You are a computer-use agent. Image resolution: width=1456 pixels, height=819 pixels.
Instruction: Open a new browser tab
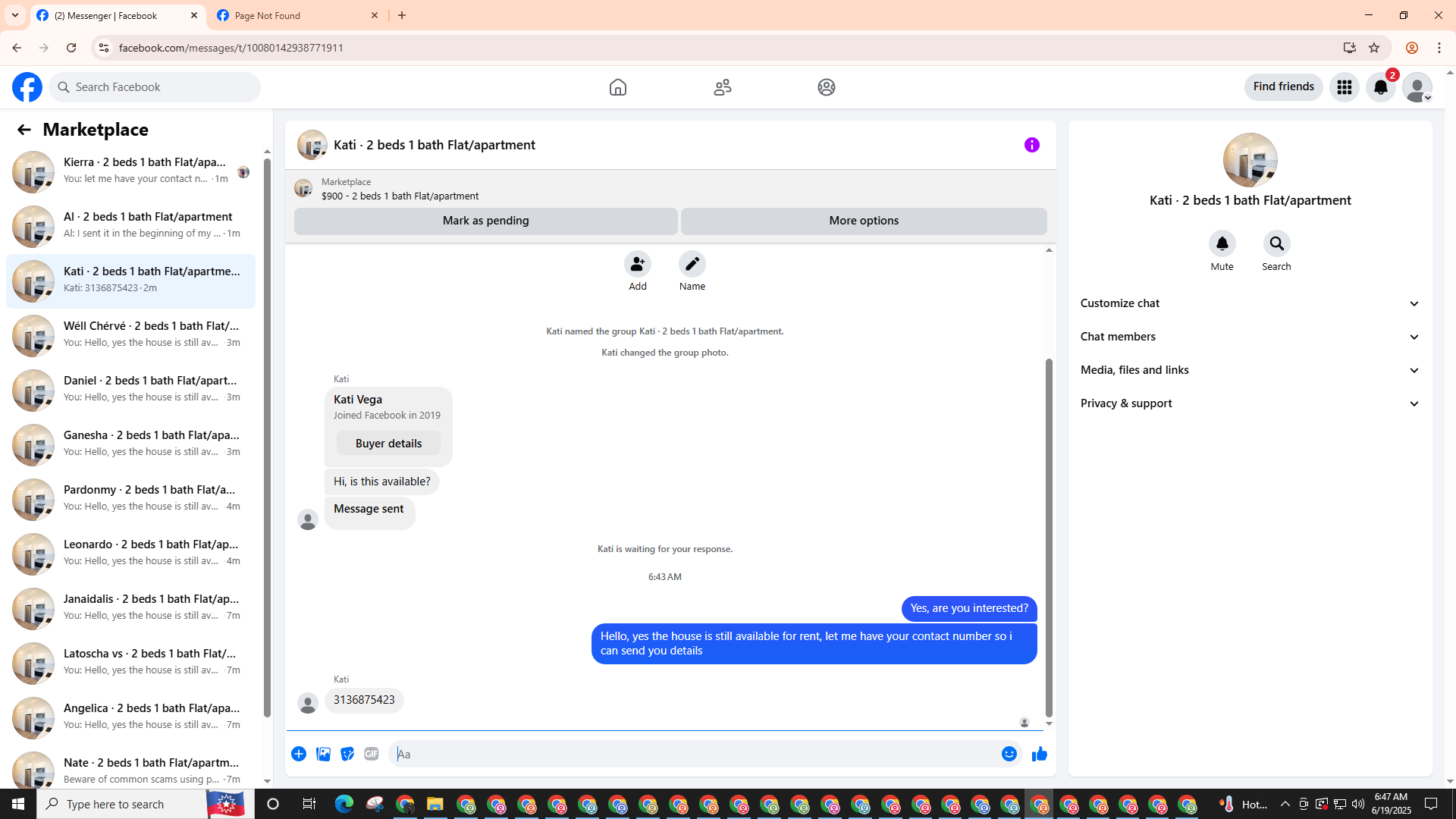click(402, 15)
